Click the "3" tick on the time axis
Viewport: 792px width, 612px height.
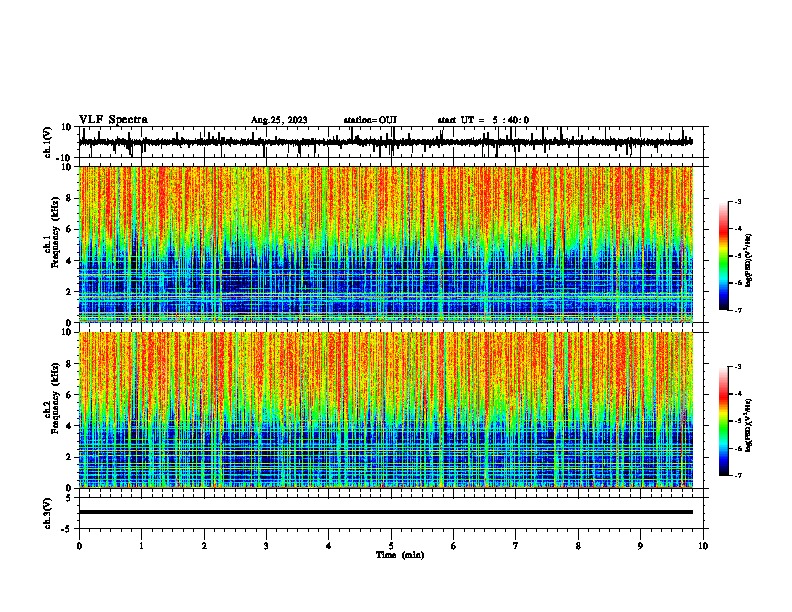(266, 546)
